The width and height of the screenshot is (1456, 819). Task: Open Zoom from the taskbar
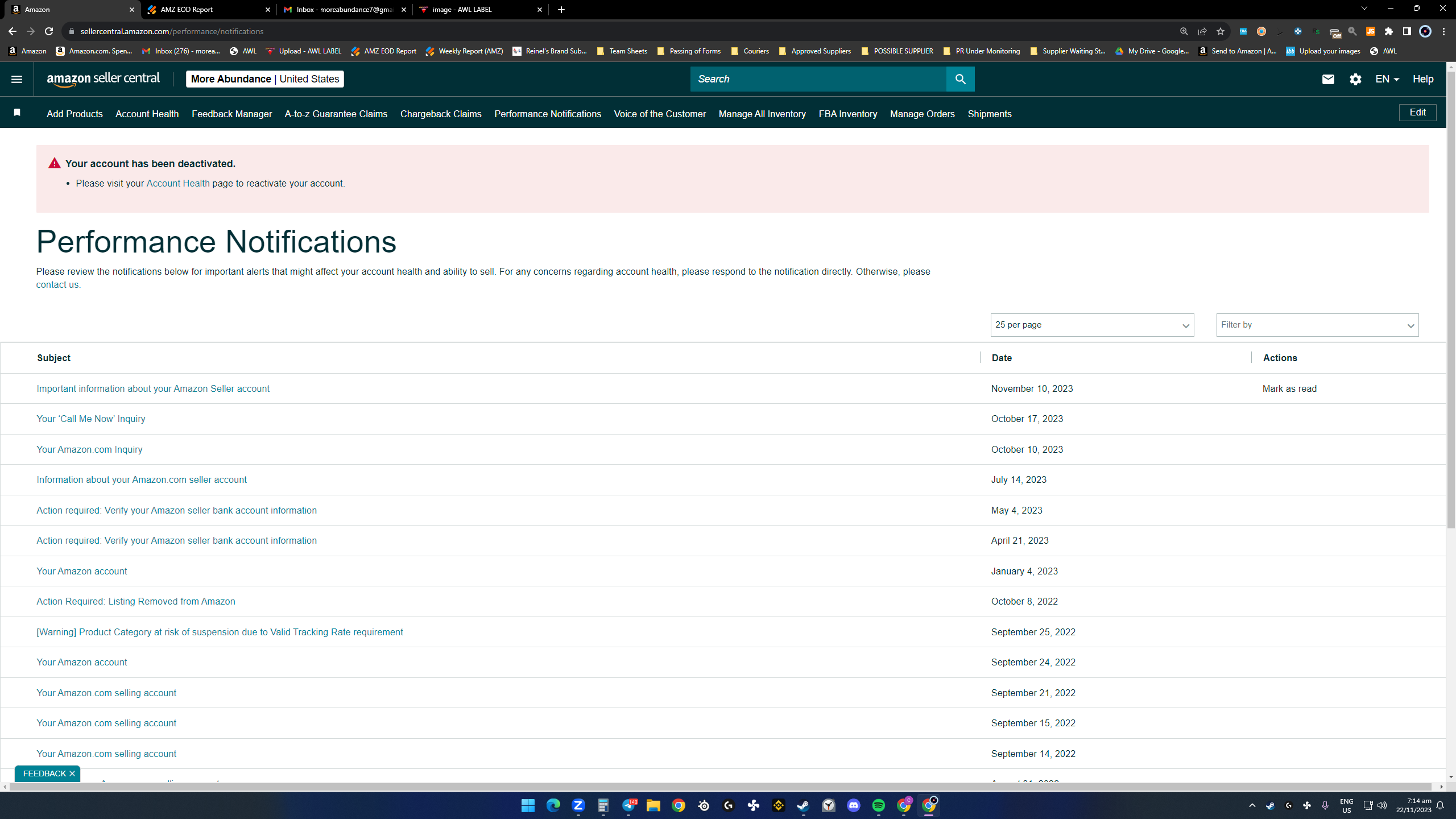(578, 805)
